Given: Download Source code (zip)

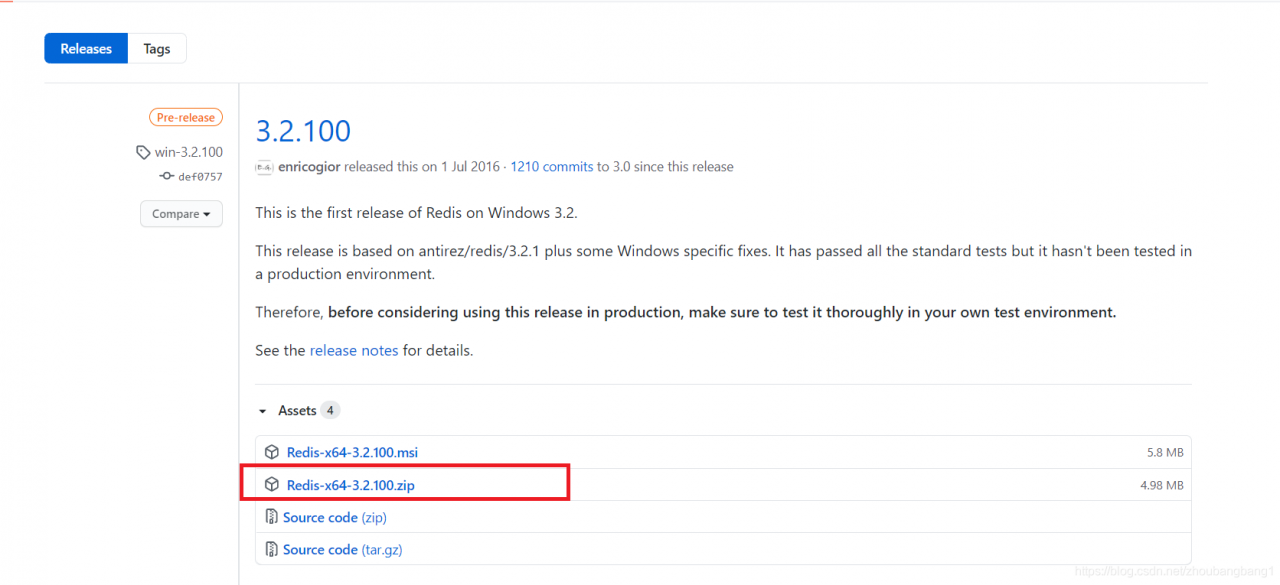Looking at the screenshot, I should click(x=335, y=517).
